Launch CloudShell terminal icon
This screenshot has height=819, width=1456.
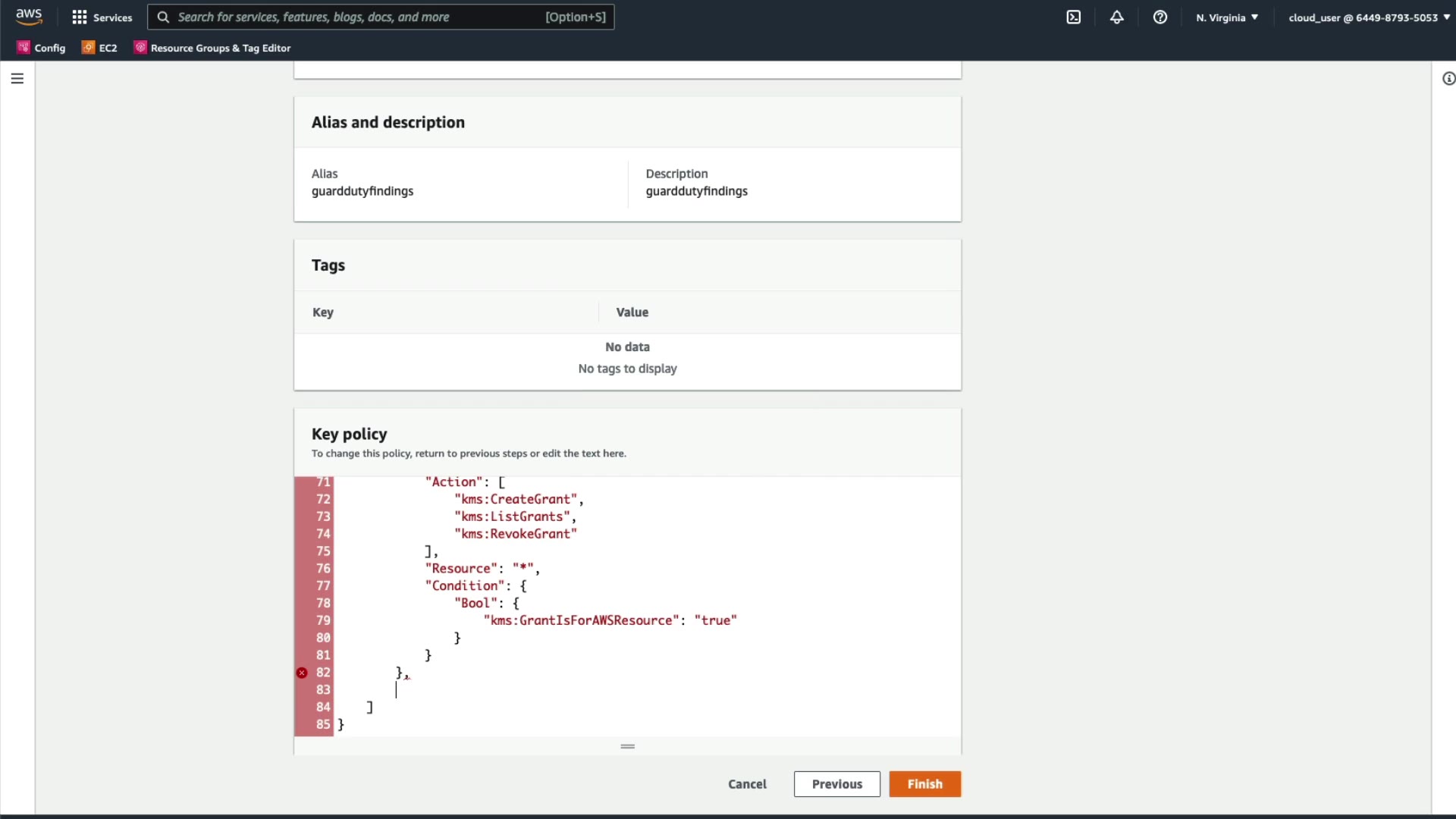point(1074,17)
